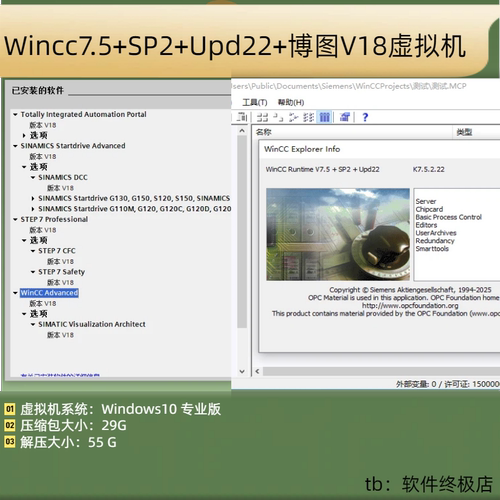Switch to Small Icons view in toolbar
The width and height of the screenshot is (500, 500).
pos(278,117)
